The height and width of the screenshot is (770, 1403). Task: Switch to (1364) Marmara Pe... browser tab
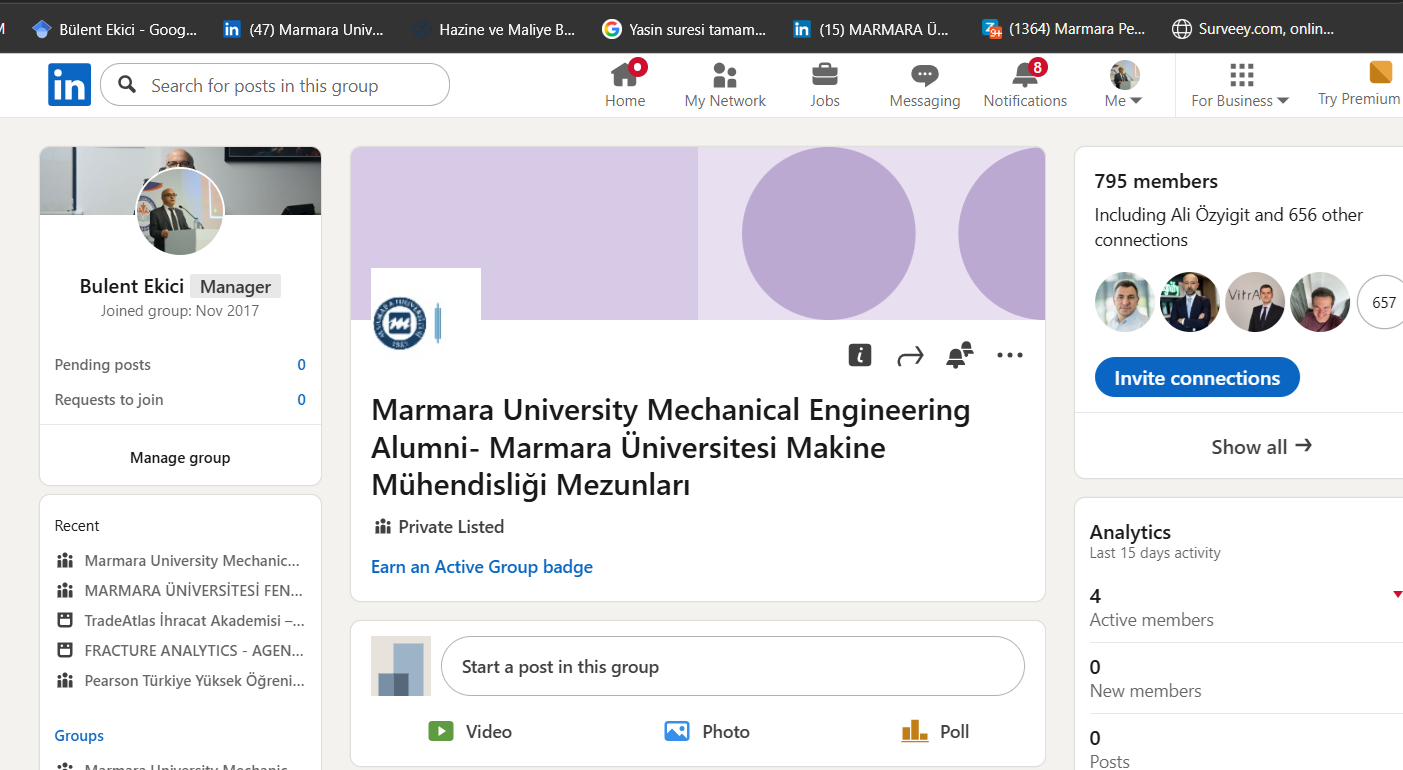pyautogui.click(x=1064, y=29)
